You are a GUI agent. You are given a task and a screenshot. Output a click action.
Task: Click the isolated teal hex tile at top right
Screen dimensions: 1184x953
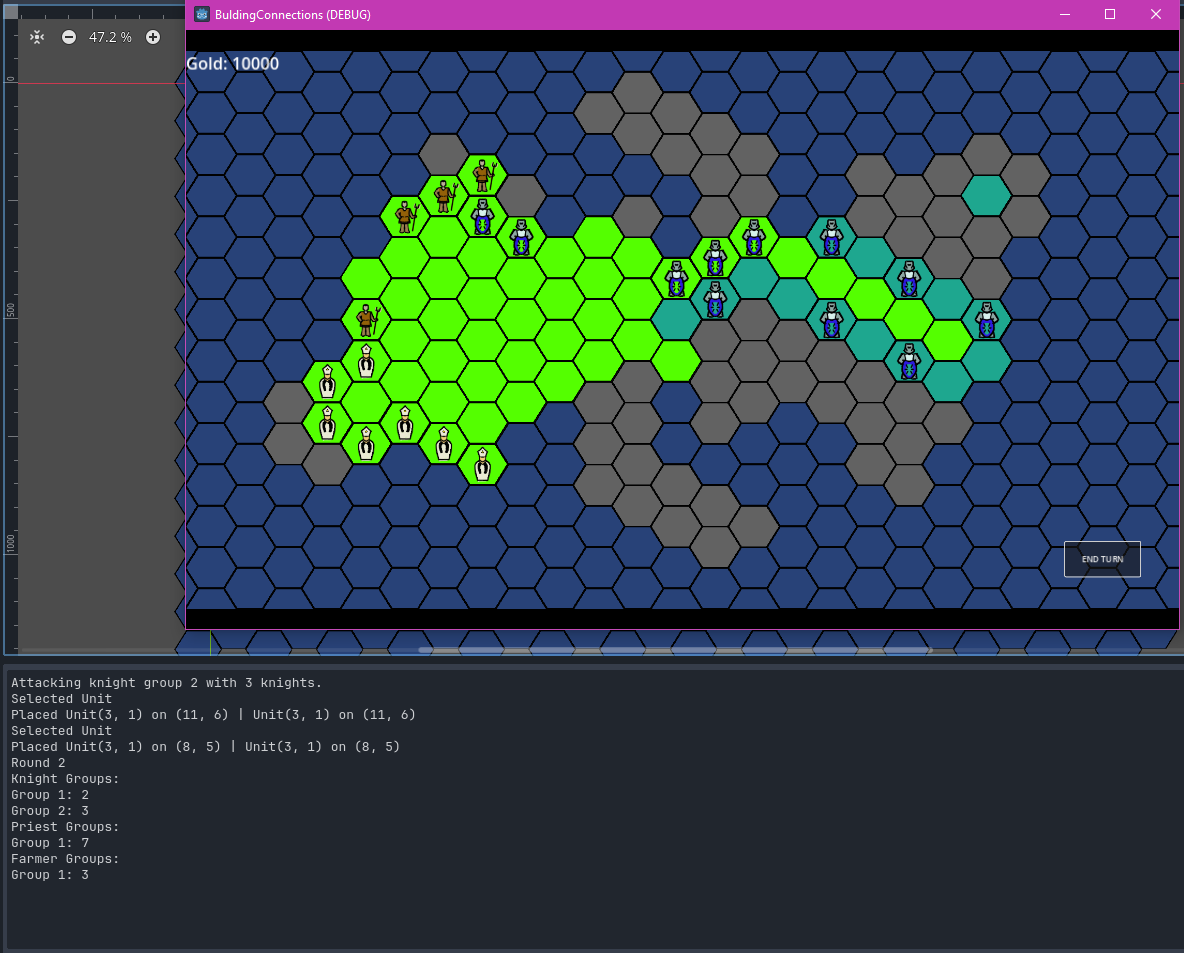coord(986,196)
